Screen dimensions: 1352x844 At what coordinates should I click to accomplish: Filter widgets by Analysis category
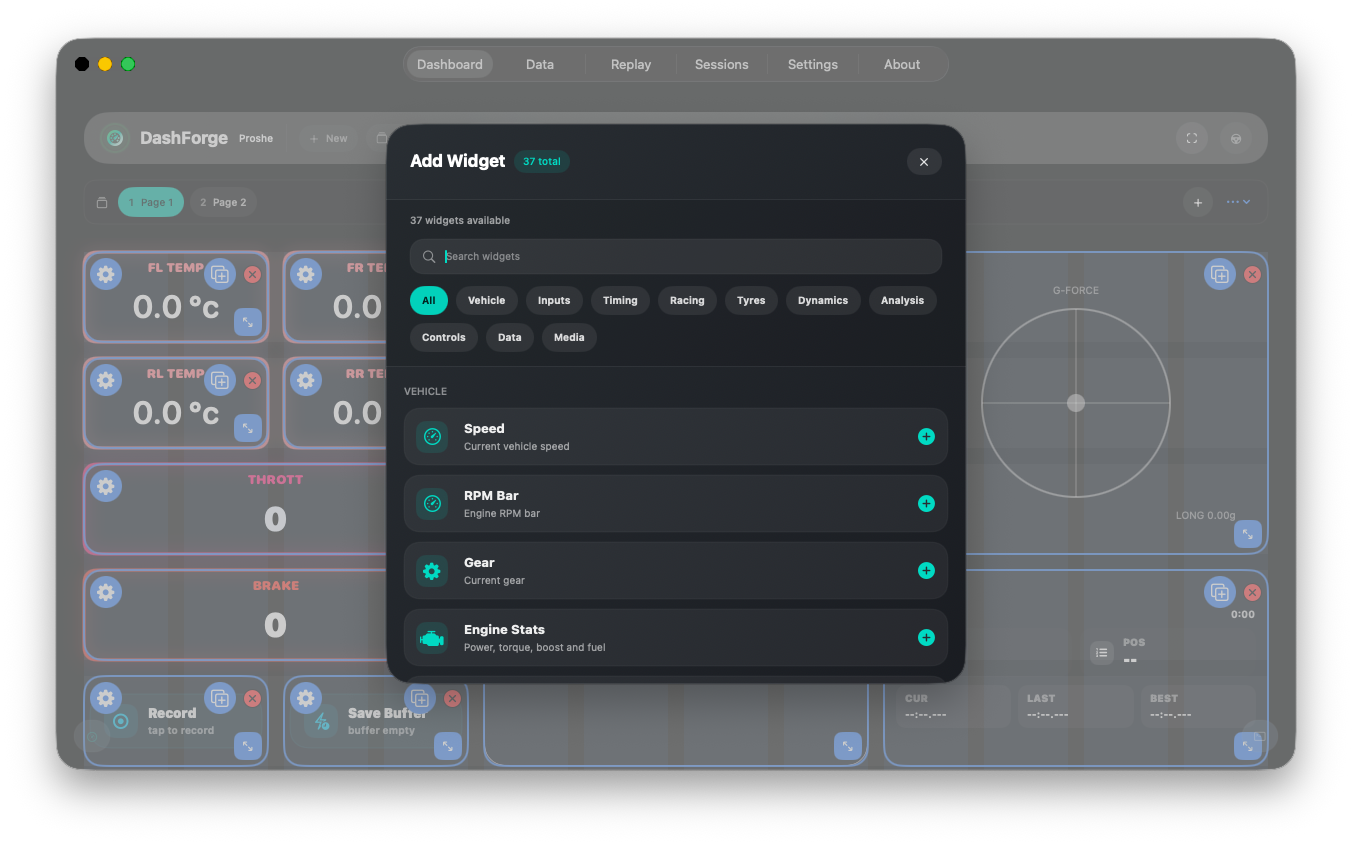903,300
